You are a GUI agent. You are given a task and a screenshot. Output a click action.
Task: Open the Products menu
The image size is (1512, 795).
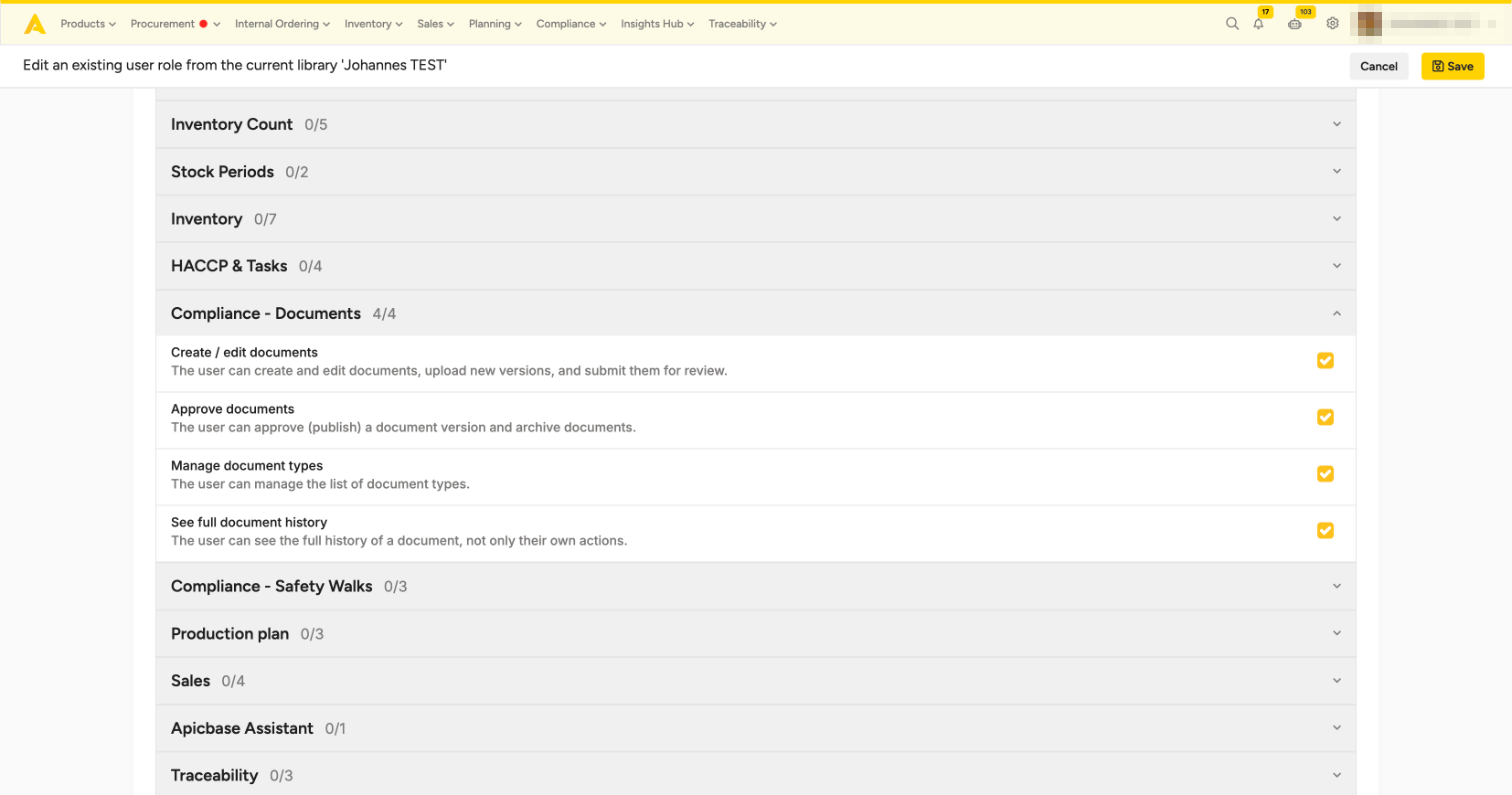(x=88, y=24)
